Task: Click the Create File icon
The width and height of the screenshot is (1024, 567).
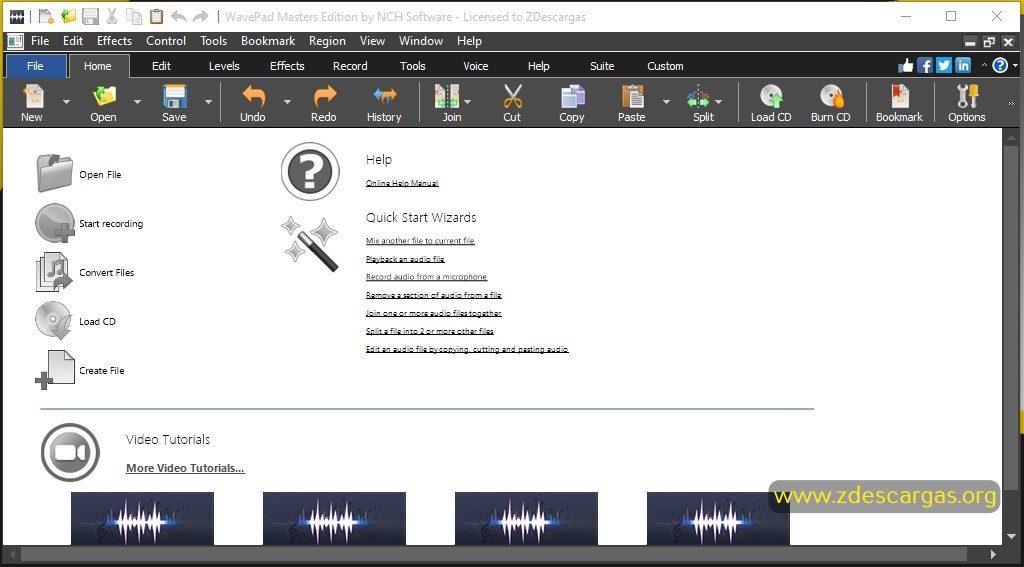Action: [x=55, y=370]
